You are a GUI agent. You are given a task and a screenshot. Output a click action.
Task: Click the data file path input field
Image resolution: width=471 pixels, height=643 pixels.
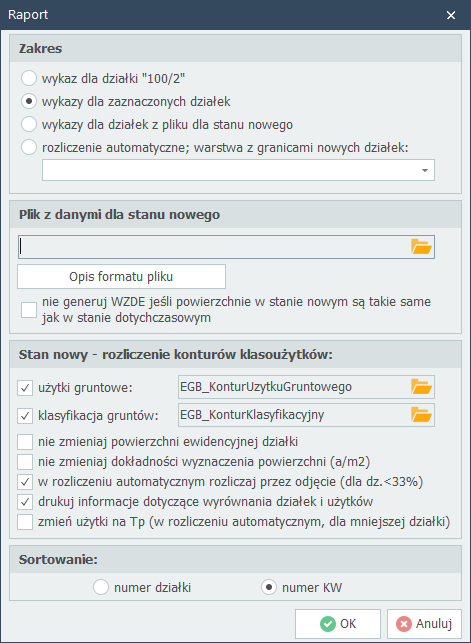[x=213, y=247]
